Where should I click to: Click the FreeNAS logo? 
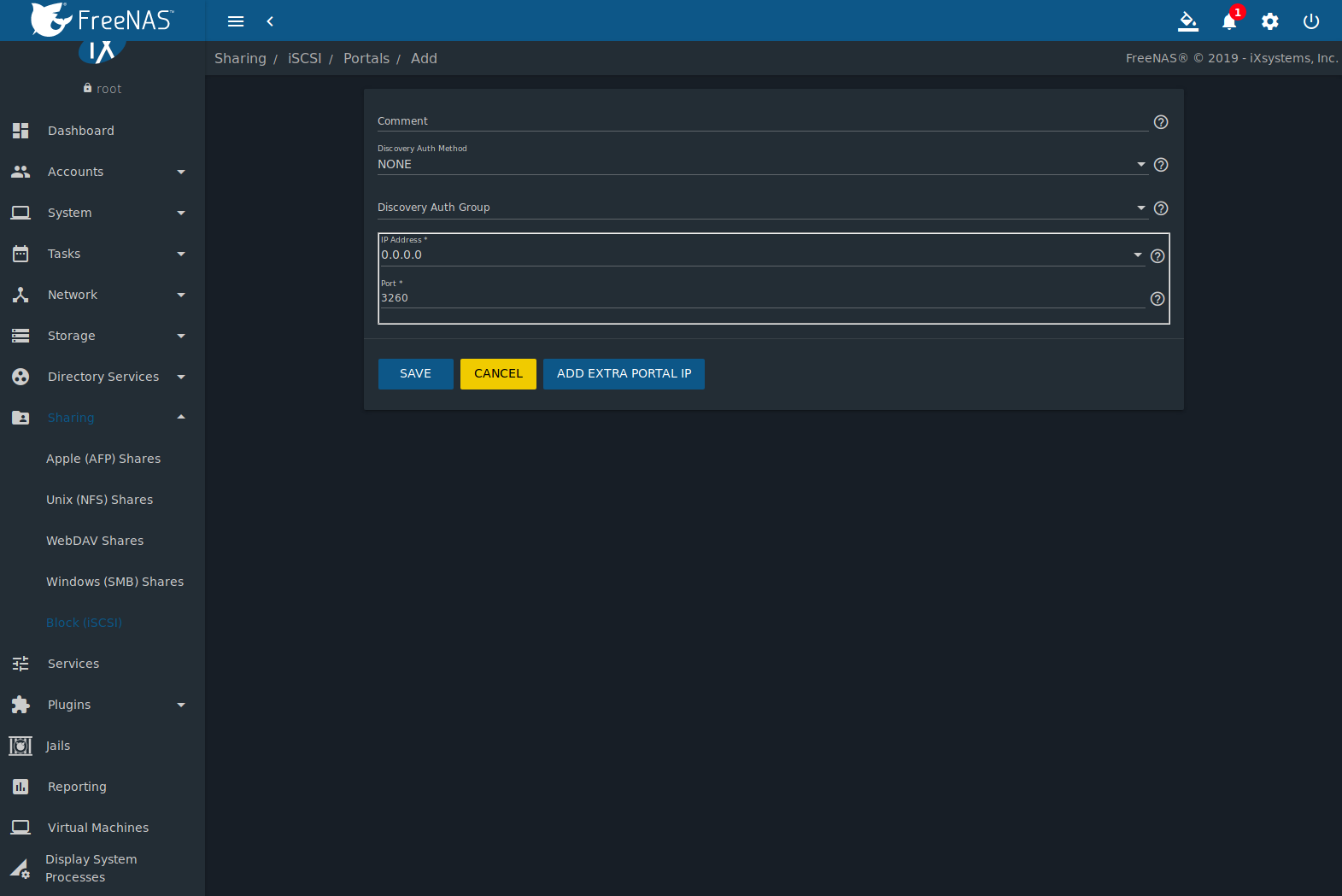[102, 20]
